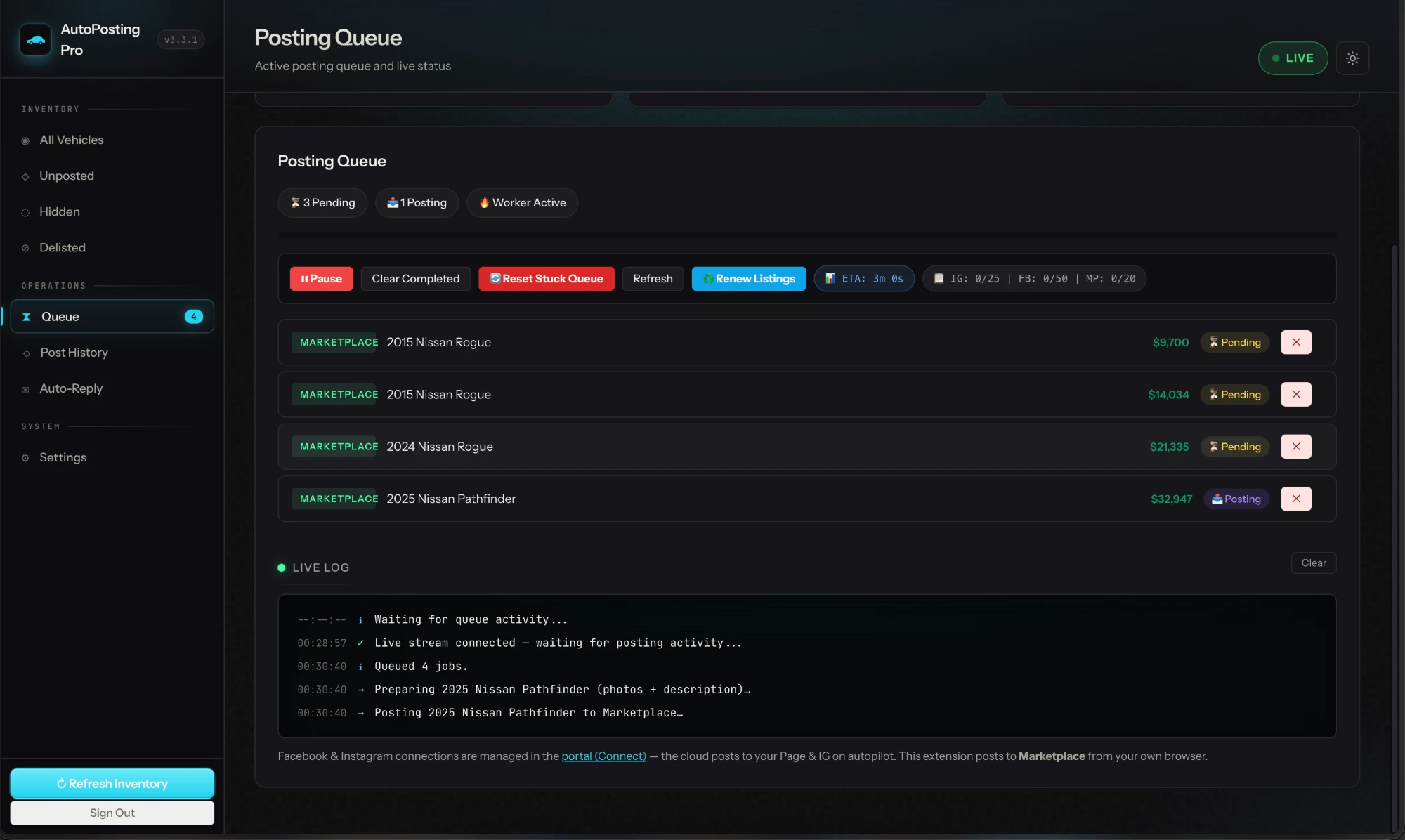Image resolution: width=1405 pixels, height=840 pixels.
Task: Click the $32,947 price
Action: (x=1171, y=499)
